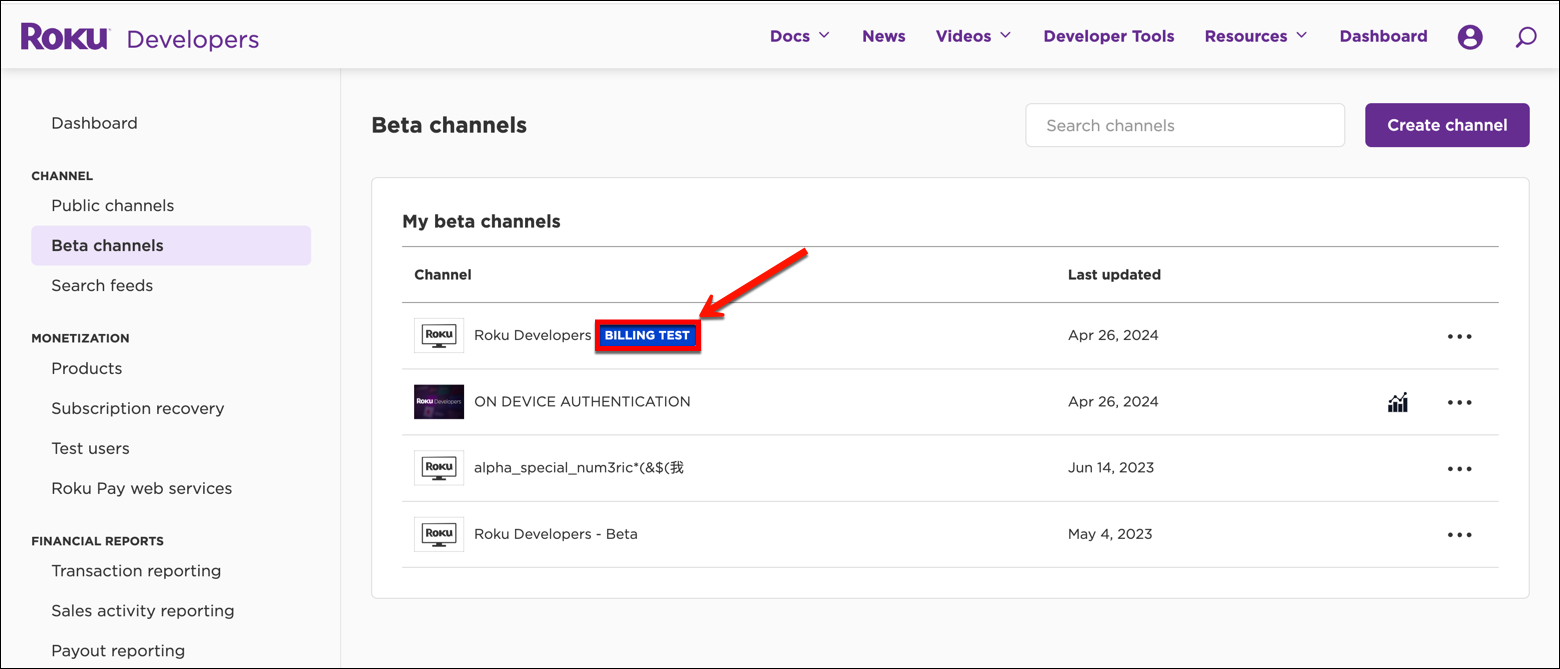Click the ON DEVICE AUTHENTICATION channel thumbnail
Screen dimensions: 1560x669
[438, 401]
